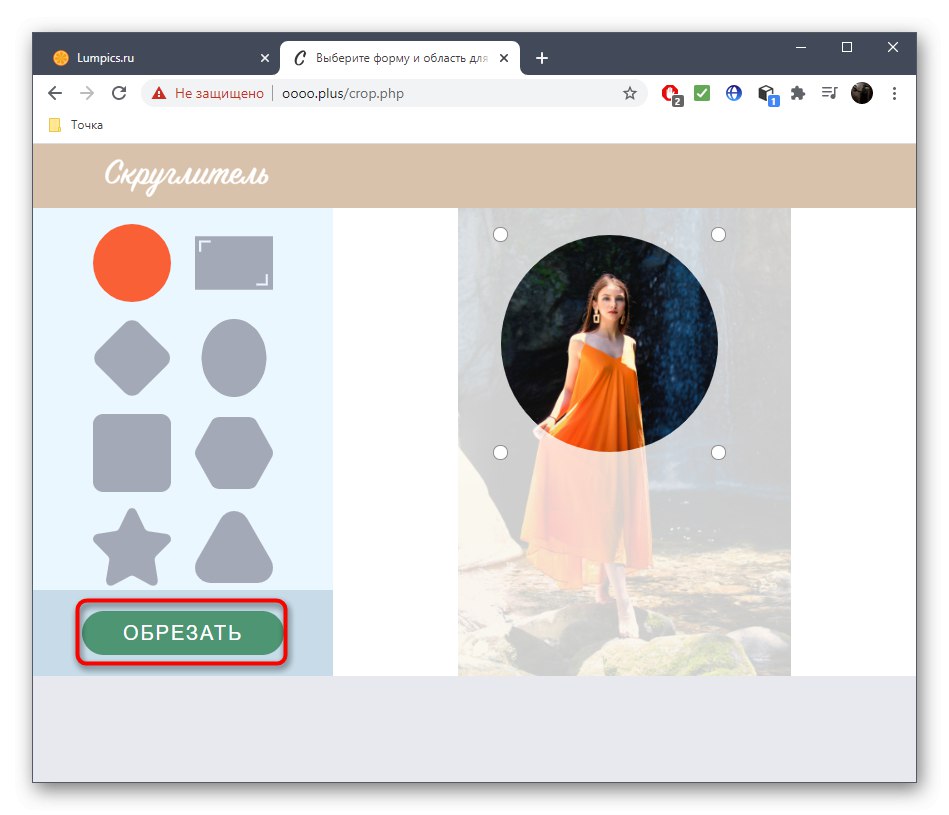This screenshot has width=949, height=815.
Task: Open the browser profile avatar menu
Action: click(x=861, y=93)
